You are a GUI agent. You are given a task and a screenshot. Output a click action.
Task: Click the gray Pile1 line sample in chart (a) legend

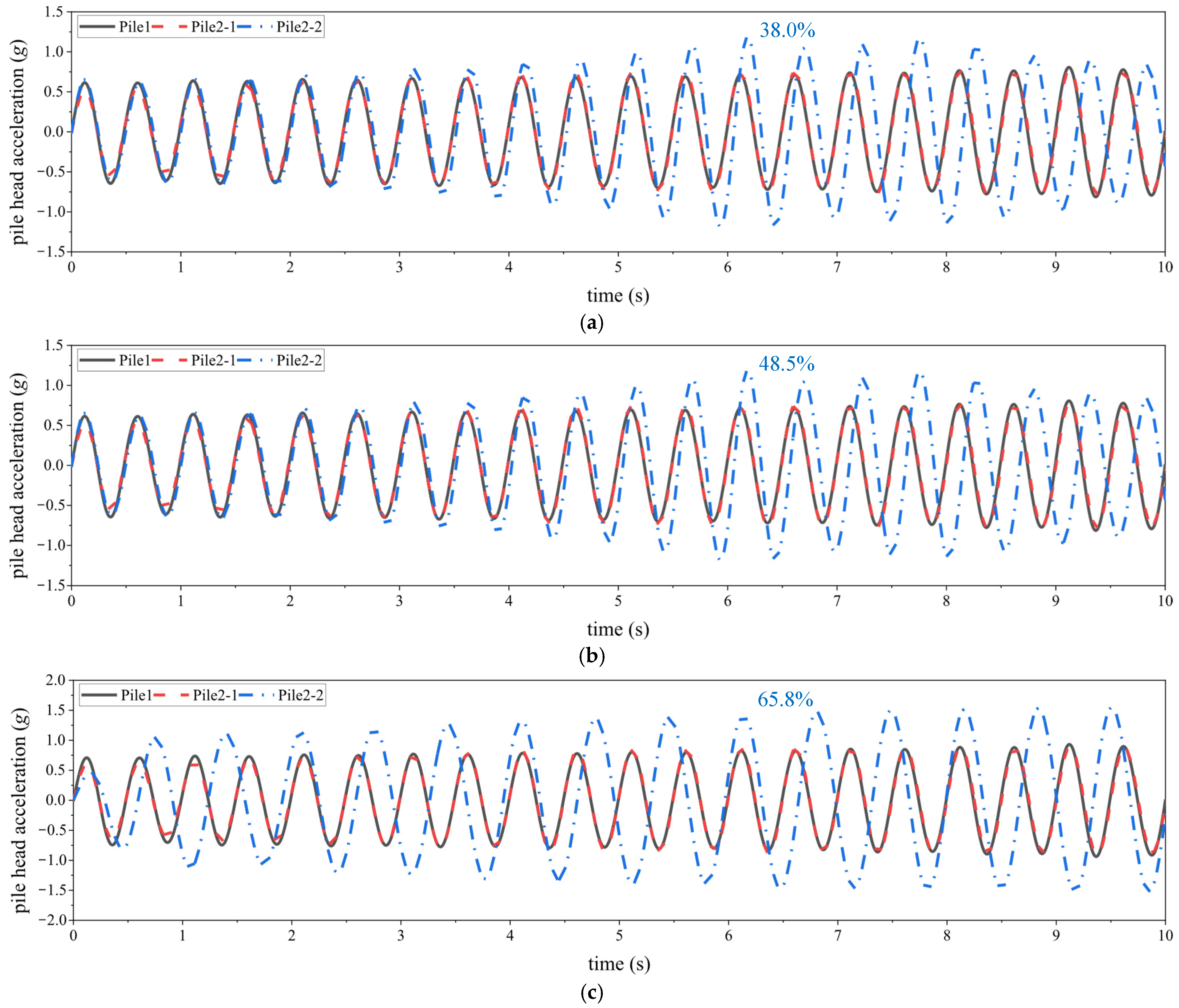[x=97, y=27]
